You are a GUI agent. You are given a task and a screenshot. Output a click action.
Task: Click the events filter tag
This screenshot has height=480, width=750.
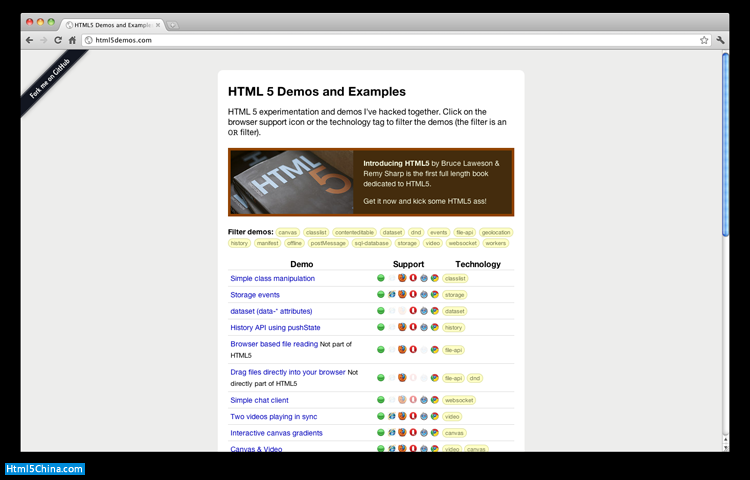tap(438, 232)
